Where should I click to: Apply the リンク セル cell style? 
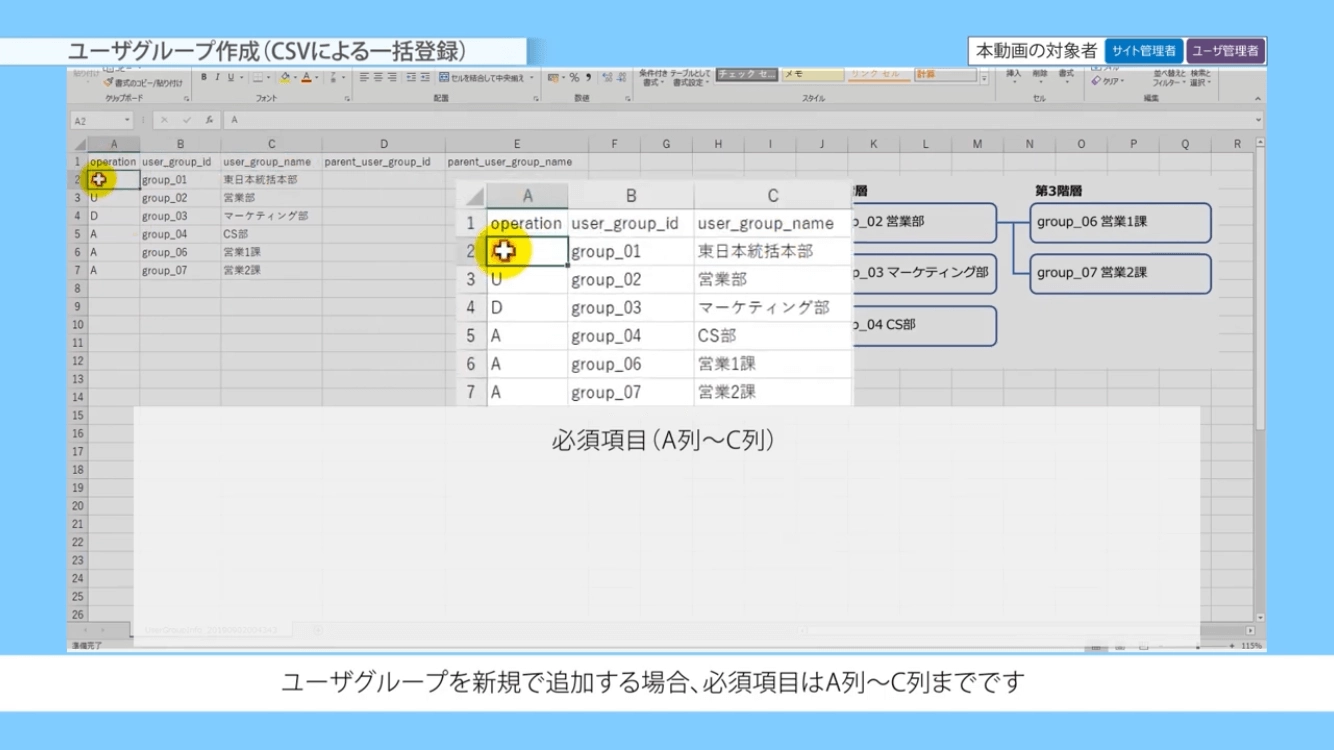click(x=879, y=75)
